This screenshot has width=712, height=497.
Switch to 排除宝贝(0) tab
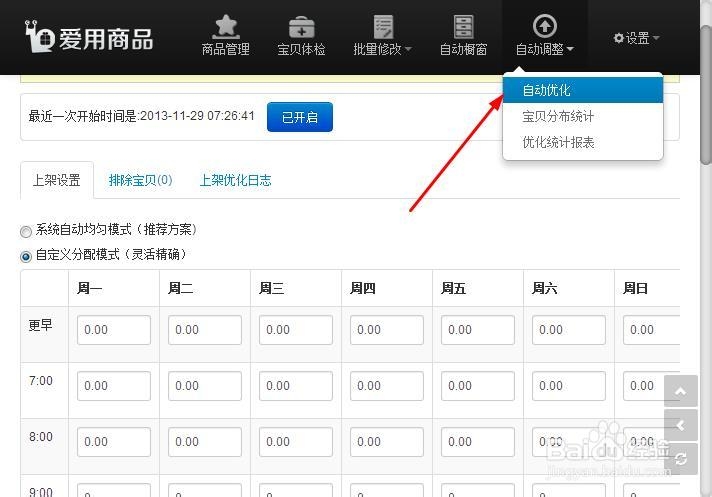click(x=141, y=180)
